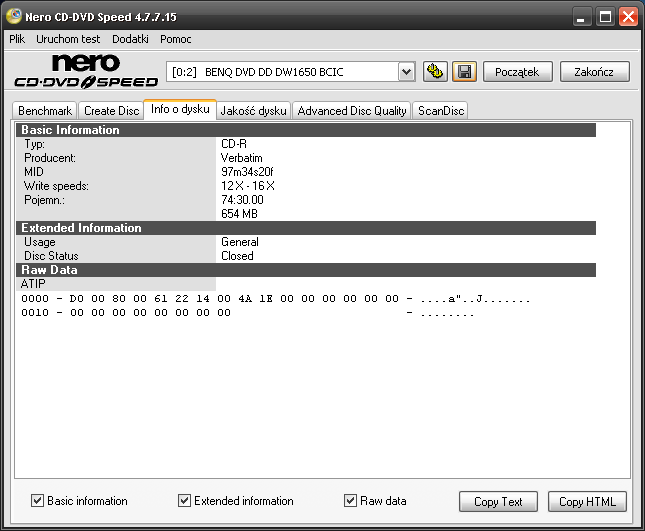Viewport: 645px width, 531px height.
Task: Close the Nero CD-DVD Speed window
Action: tap(628, 17)
